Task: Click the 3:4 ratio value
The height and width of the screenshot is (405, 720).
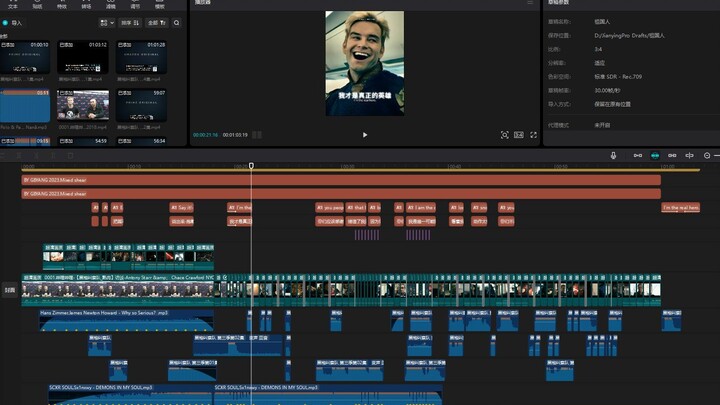Action: [x=598, y=49]
